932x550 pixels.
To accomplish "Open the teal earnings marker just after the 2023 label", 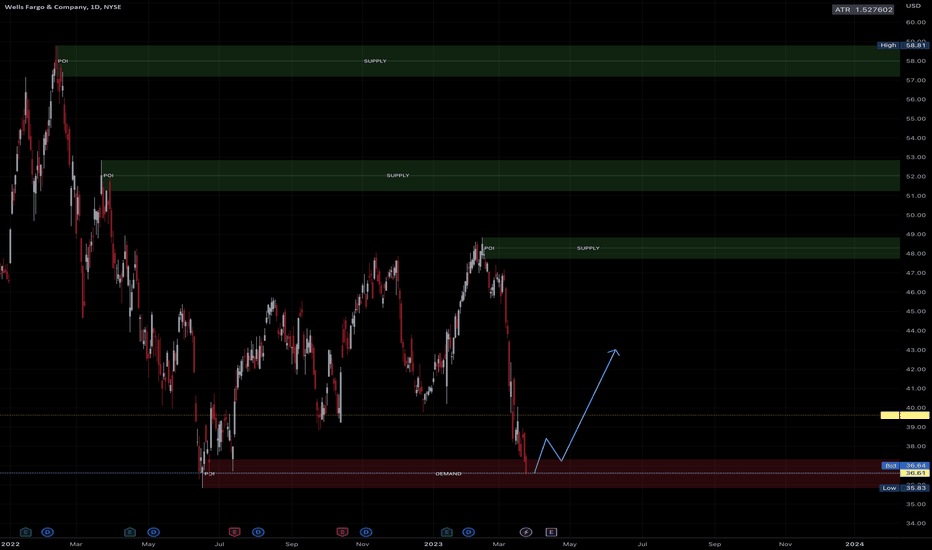I will click(x=446, y=532).
